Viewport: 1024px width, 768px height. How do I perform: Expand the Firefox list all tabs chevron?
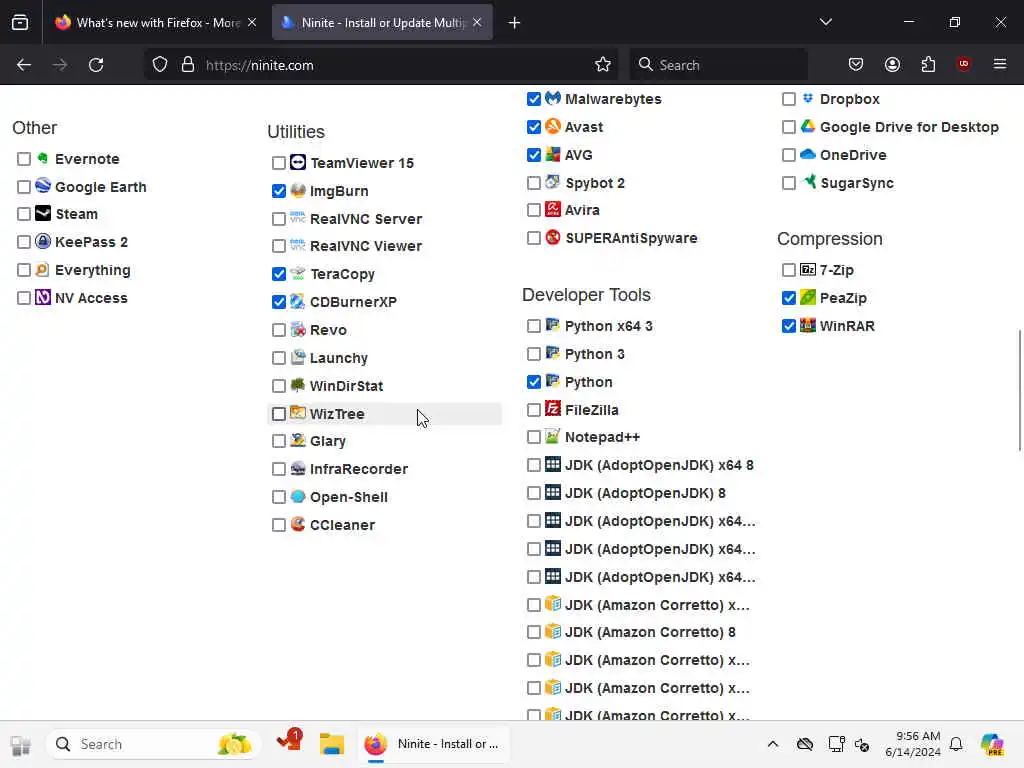pos(825,22)
